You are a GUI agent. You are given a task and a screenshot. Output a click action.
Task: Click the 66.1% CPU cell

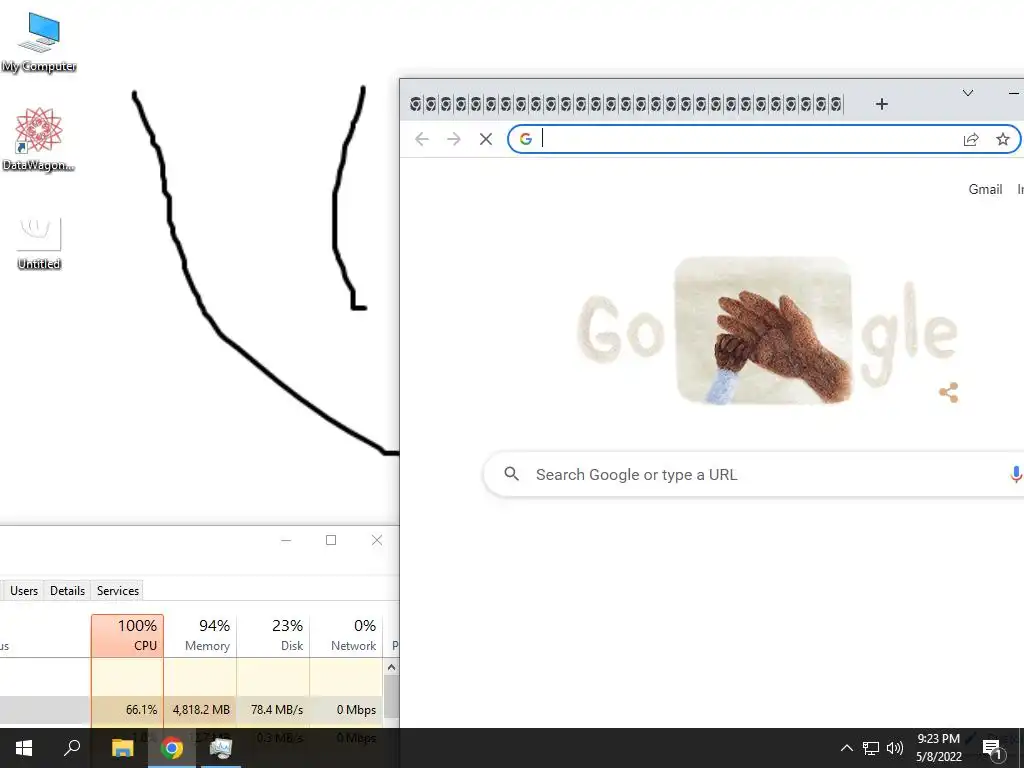[127, 710]
